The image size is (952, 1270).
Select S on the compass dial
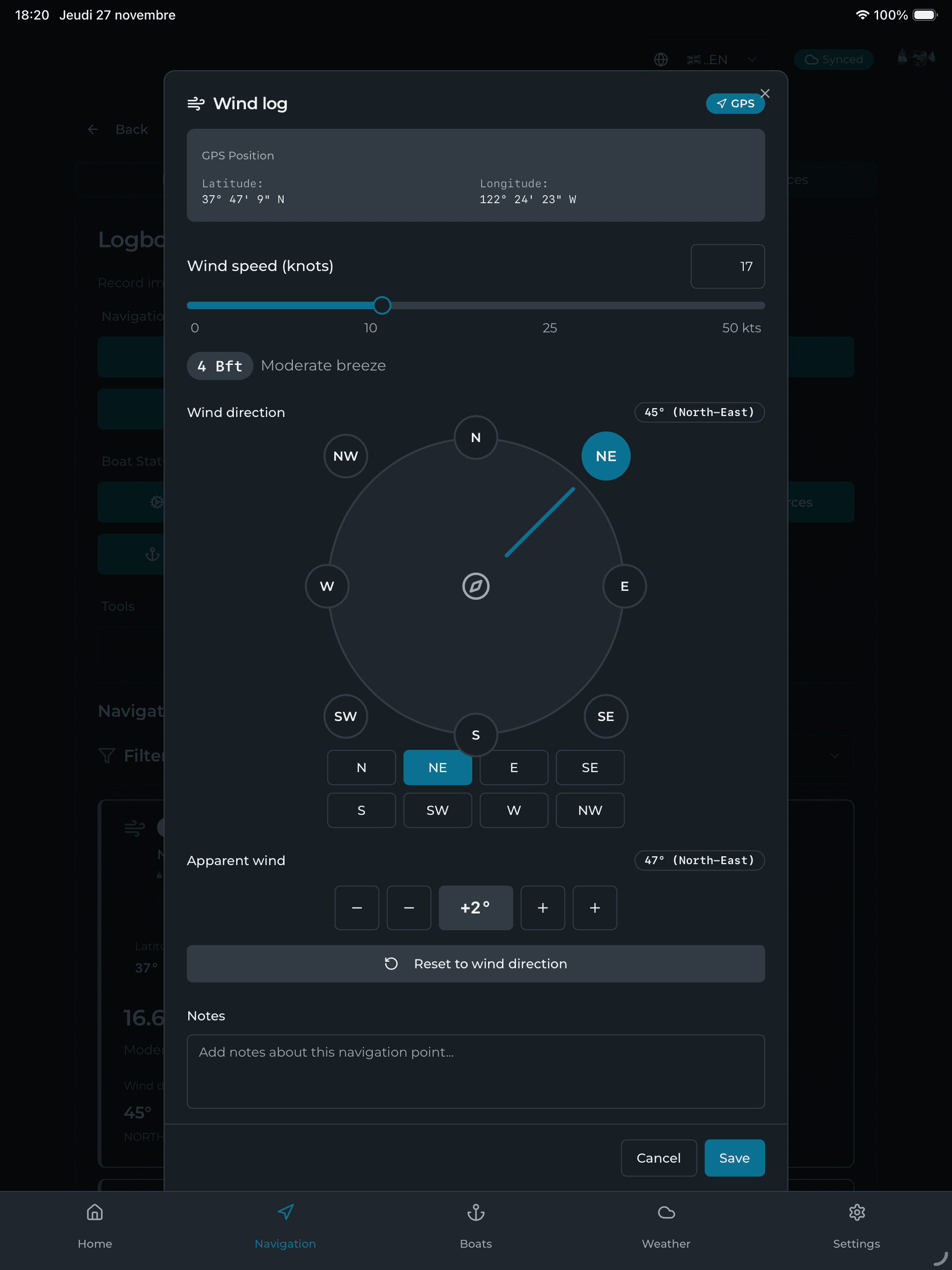coord(476,735)
